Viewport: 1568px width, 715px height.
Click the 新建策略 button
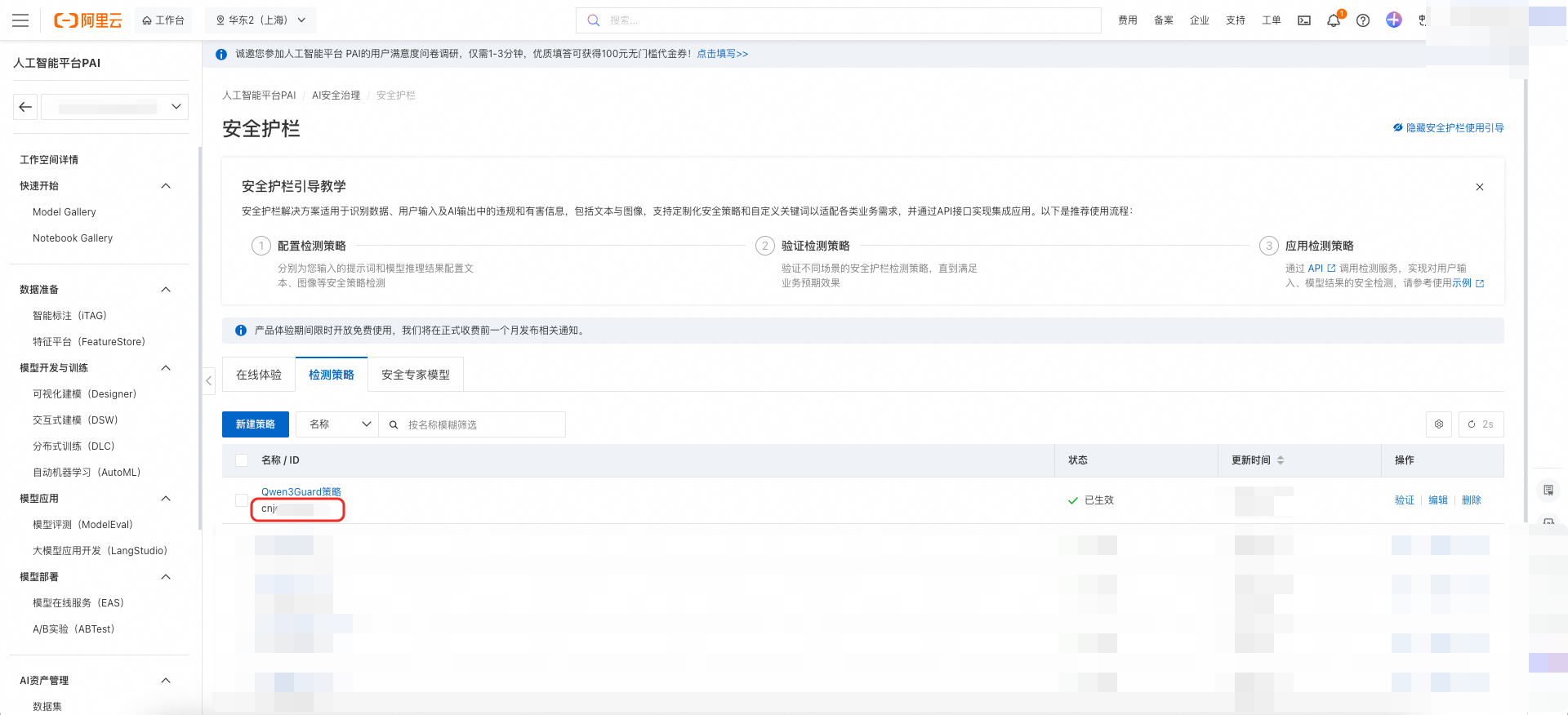(x=256, y=424)
